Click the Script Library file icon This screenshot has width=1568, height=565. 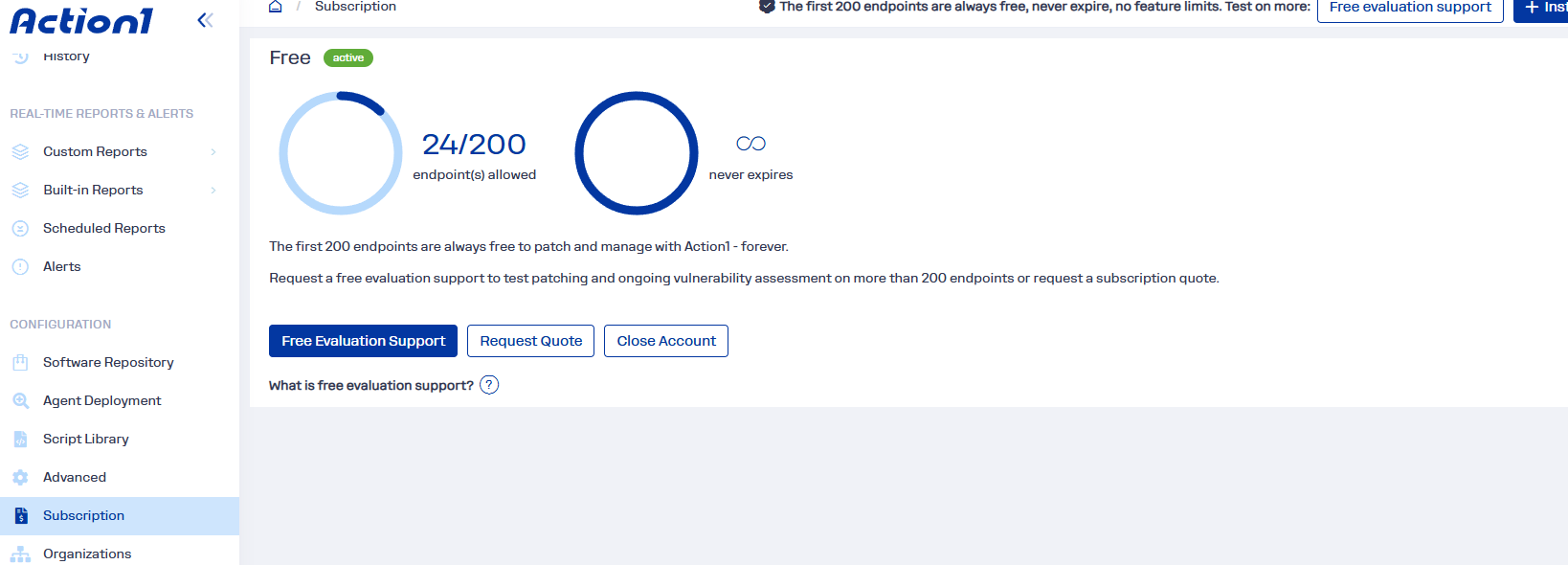pos(20,439)
